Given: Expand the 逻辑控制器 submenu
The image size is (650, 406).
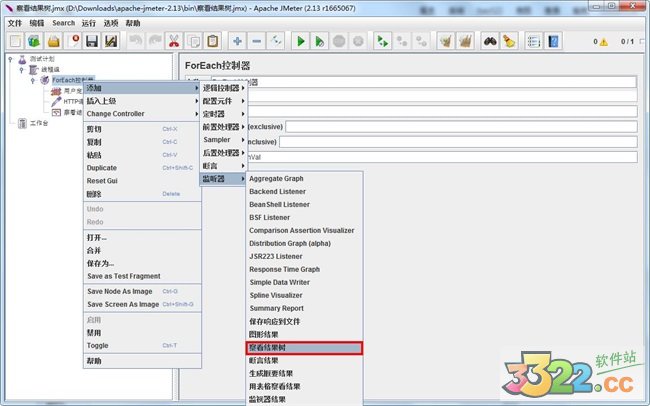Looking at the screenshot, I should [x=223, y=88].
